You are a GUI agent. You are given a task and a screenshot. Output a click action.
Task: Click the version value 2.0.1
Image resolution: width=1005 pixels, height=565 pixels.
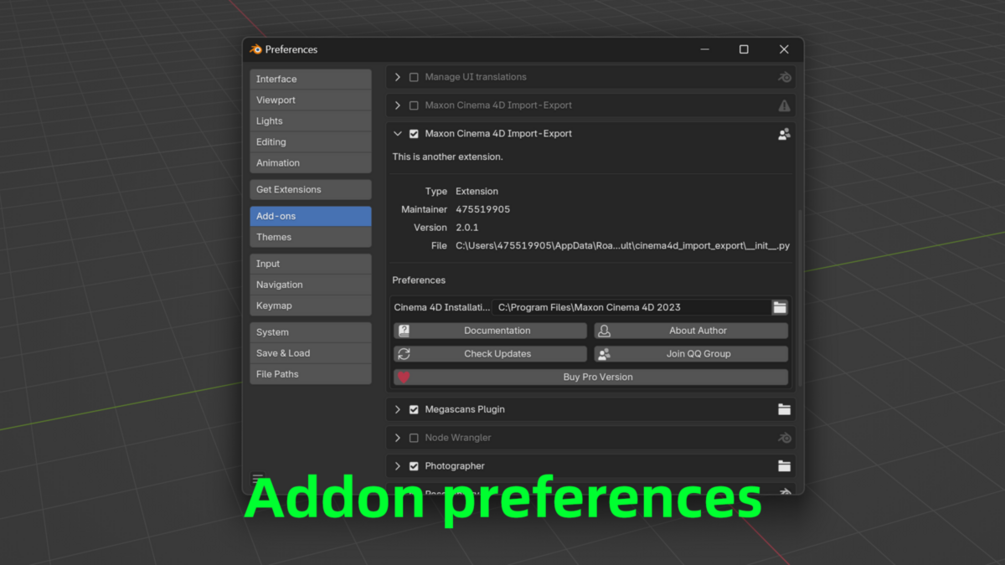coord(467,227)
